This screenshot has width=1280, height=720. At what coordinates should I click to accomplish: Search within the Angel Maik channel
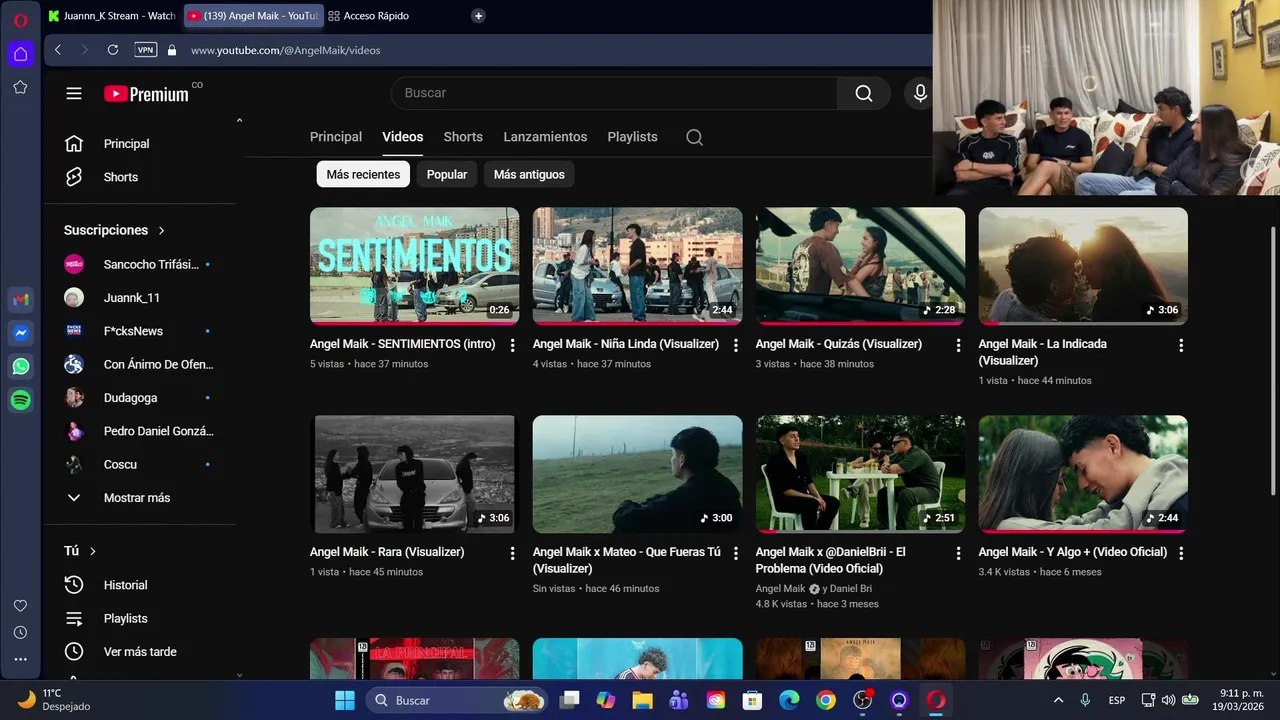click(x=694, y=137)
